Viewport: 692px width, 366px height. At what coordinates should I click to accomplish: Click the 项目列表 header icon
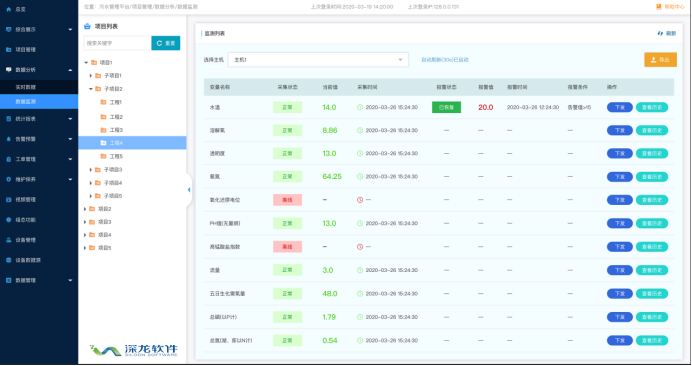pos(87,26)
